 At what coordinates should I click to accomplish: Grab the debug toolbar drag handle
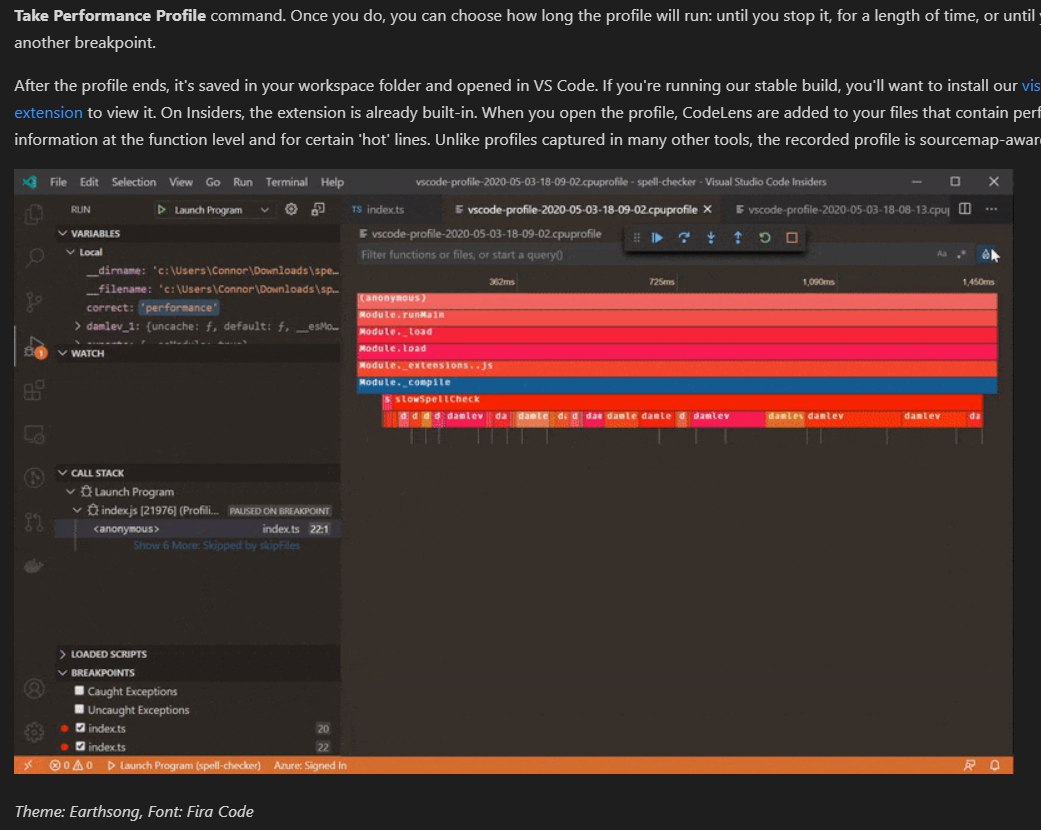point(637,238)
